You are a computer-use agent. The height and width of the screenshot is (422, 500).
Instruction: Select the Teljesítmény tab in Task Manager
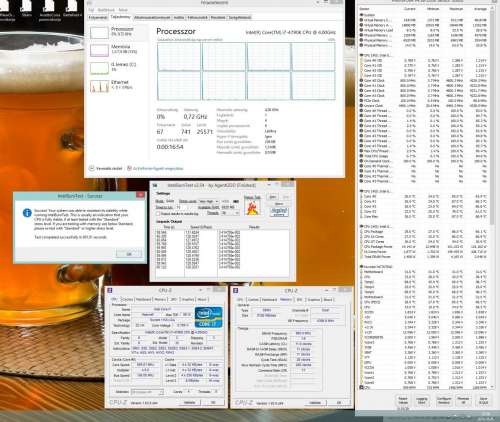(120, 17)
